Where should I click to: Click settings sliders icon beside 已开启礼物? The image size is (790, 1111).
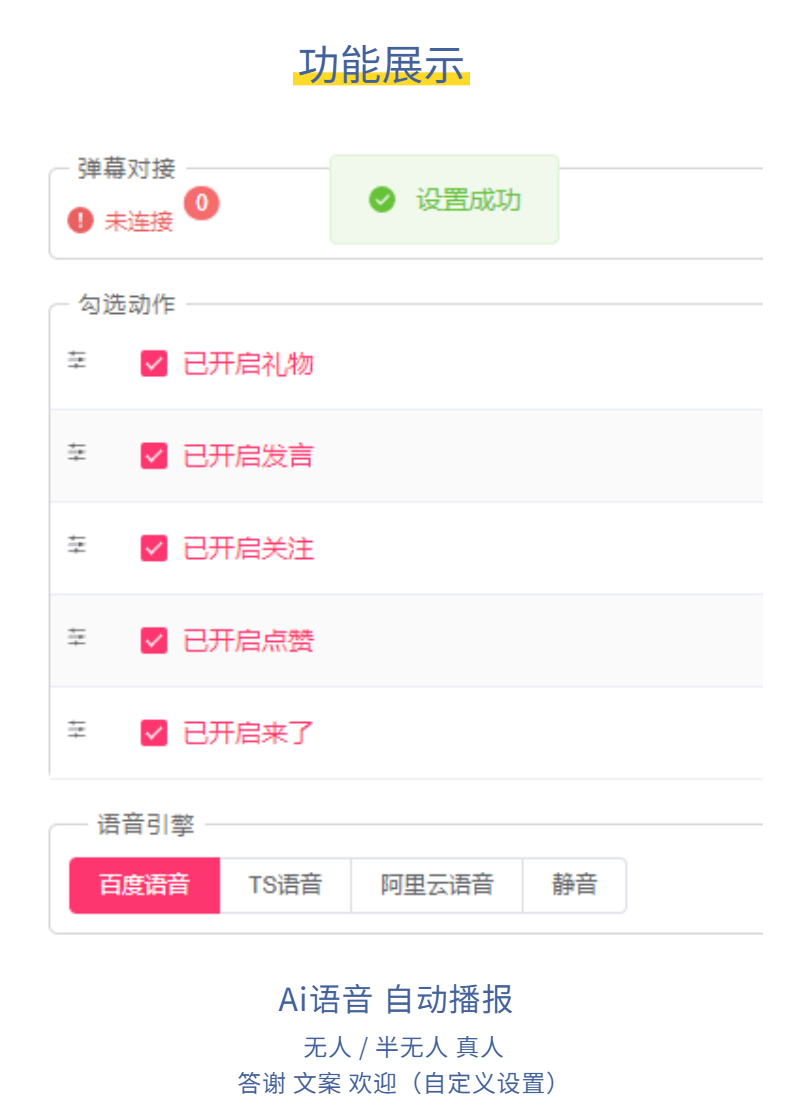[77, 361]
